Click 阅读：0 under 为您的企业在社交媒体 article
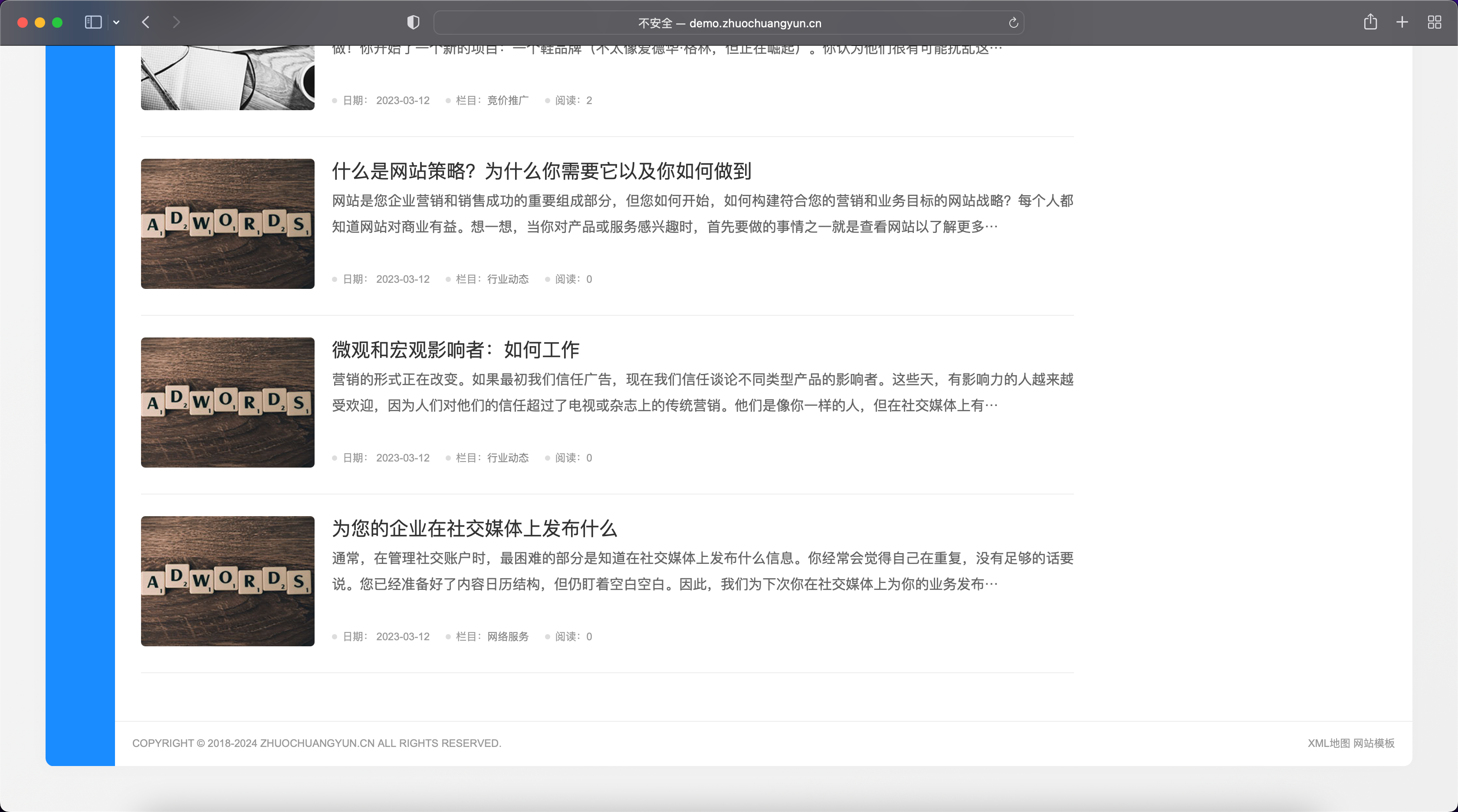Screen dimensions: 1458x812 (573, 637)
